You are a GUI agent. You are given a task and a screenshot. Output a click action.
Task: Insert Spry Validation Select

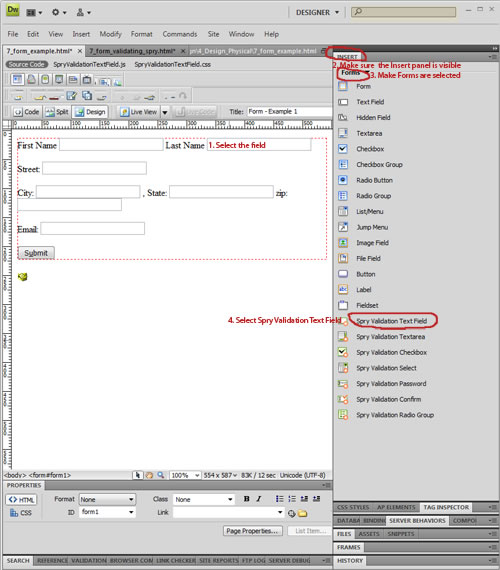pos(377,368)
